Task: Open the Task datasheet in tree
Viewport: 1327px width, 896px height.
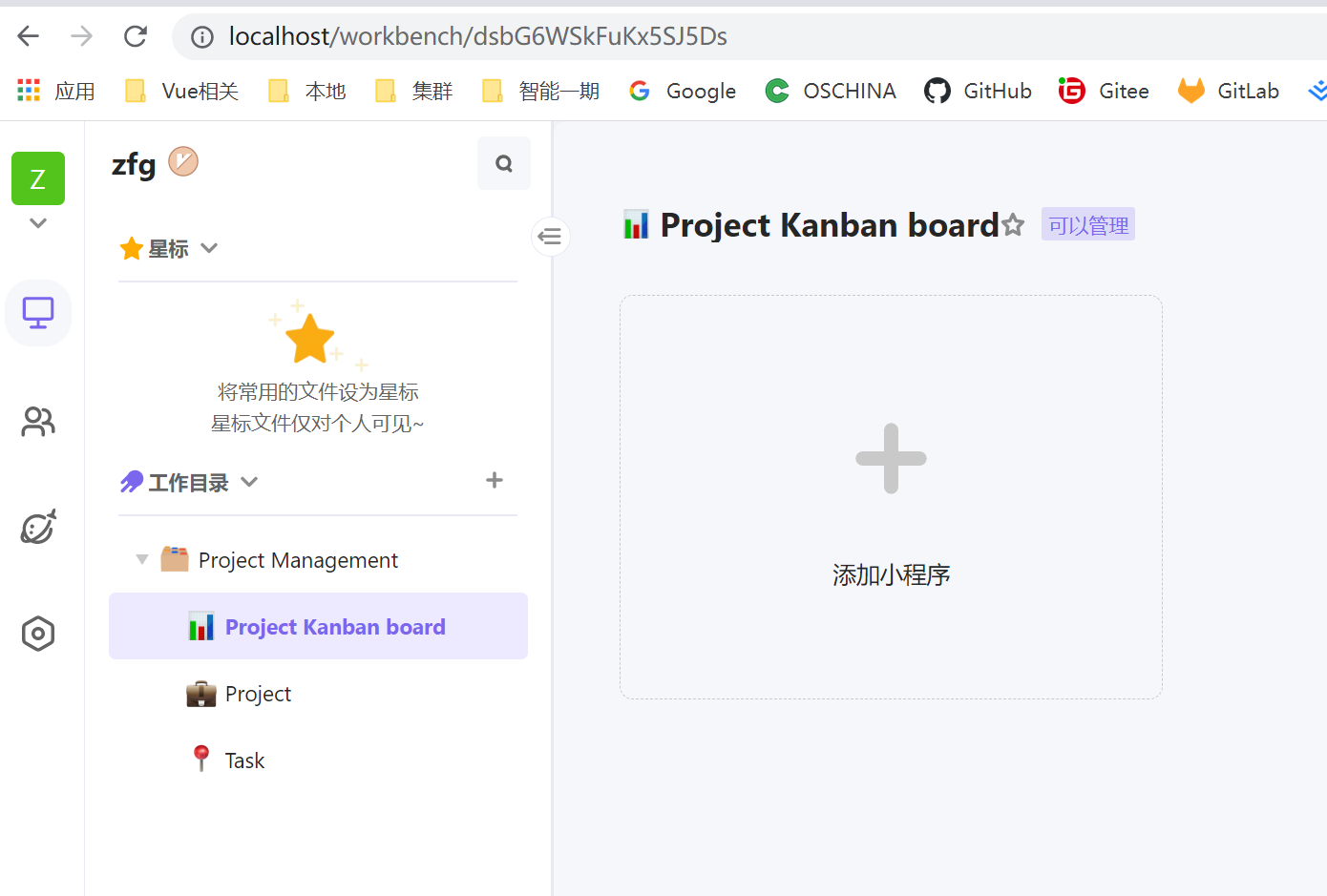Action: pos(318,761)
